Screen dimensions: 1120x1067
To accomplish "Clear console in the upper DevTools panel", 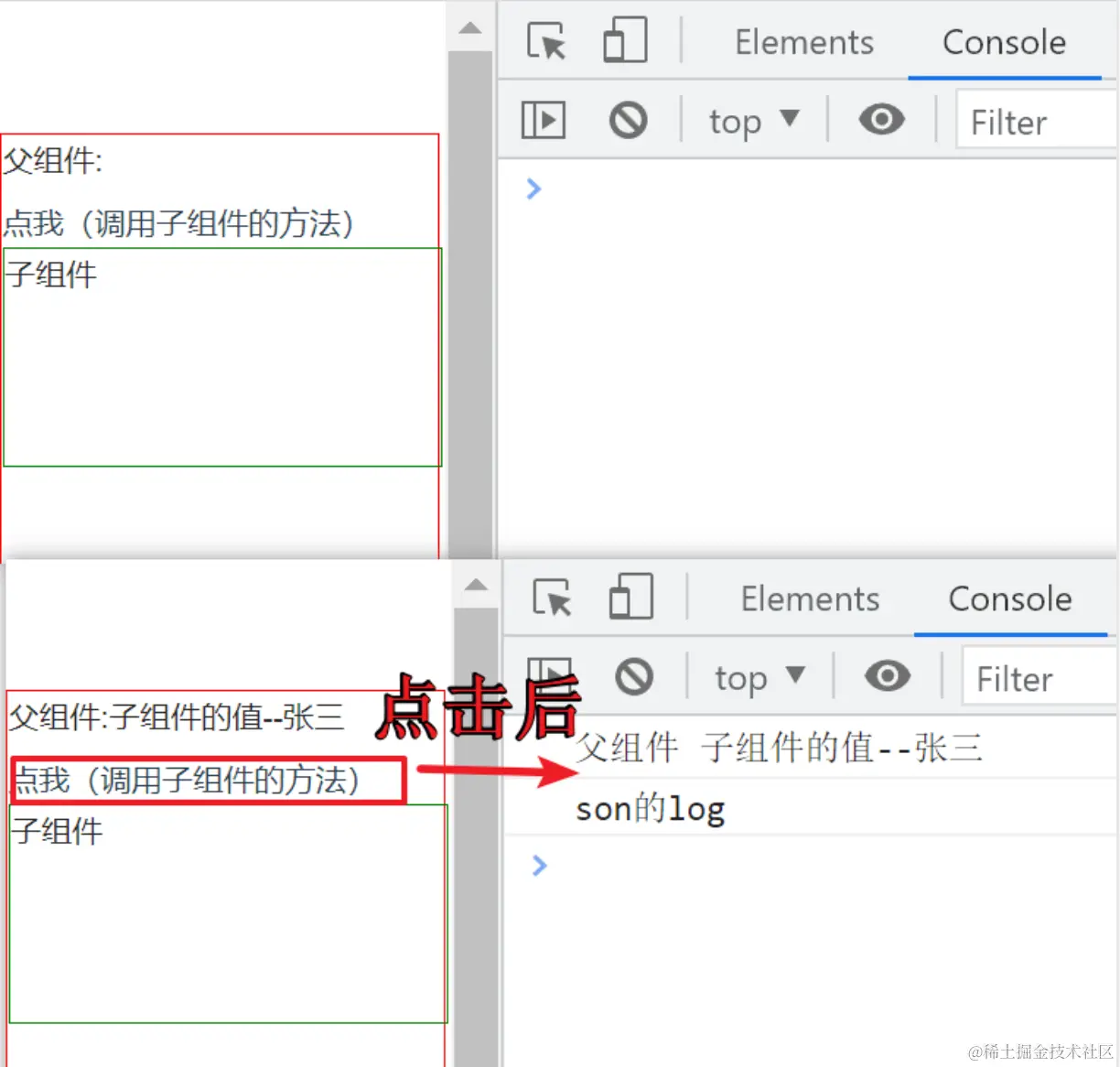I will point(629,120).
